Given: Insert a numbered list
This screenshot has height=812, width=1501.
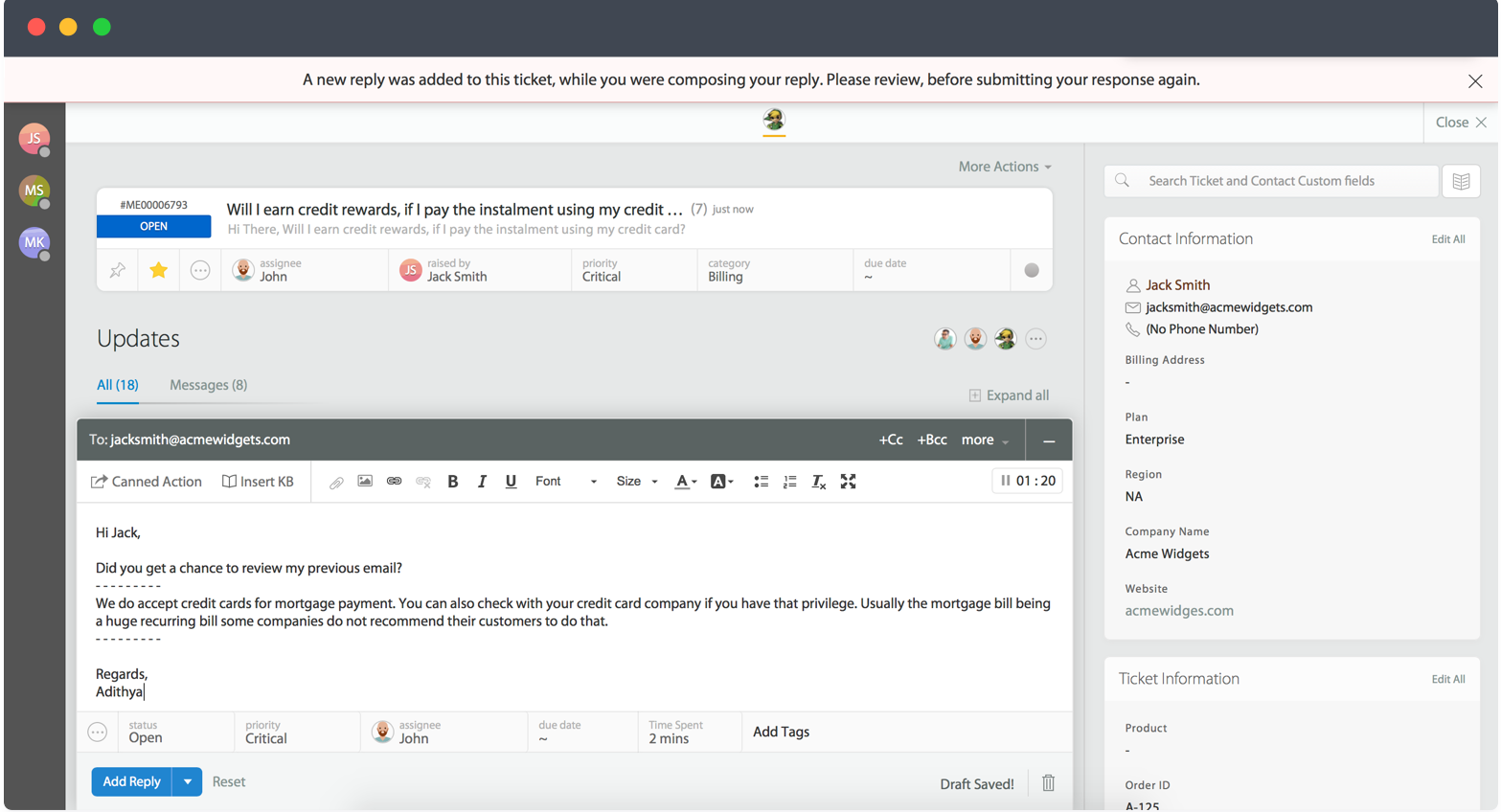Looking at the screenshot, I should (789, 482).
